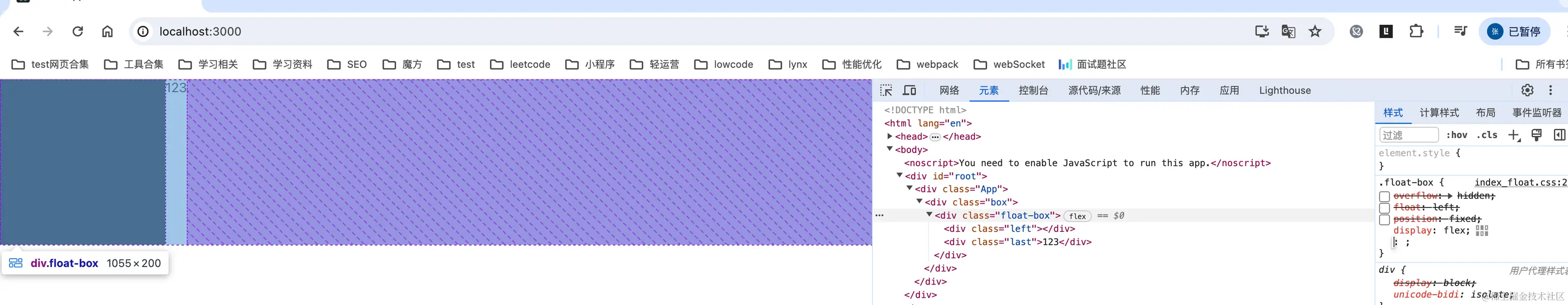This screenshot has width=1568, height=305.
Task: Open the 学习相关 bookmark folder
Action: (208, 64)
